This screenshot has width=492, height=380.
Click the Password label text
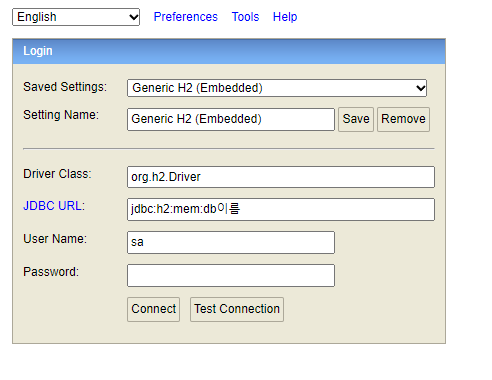[x=51, y=272]
